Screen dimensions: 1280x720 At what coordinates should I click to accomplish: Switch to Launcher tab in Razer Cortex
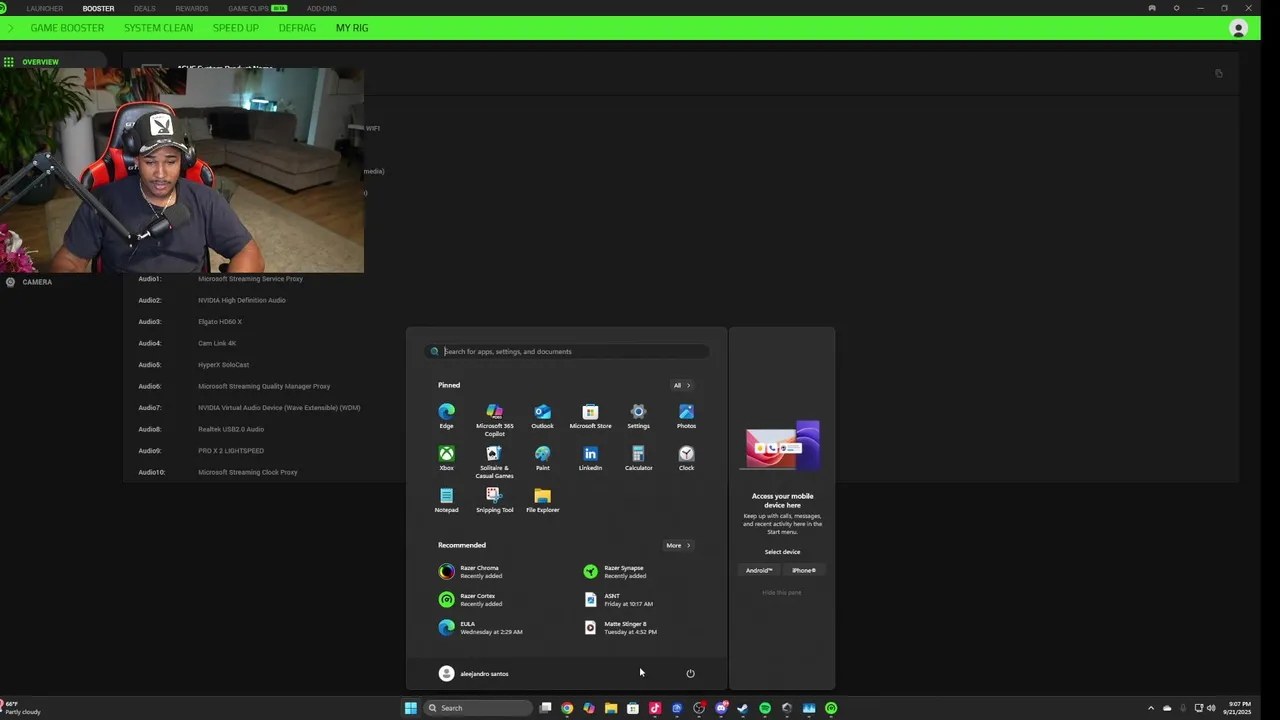[45, 8]
